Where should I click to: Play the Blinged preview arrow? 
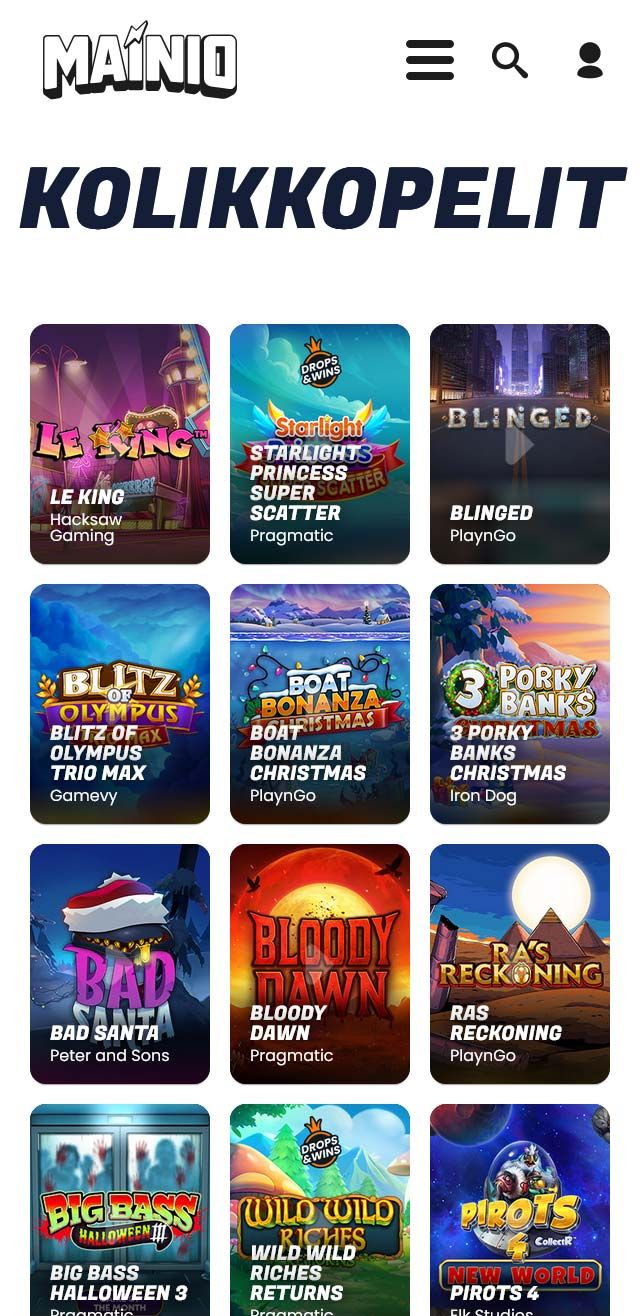point(519,444)
